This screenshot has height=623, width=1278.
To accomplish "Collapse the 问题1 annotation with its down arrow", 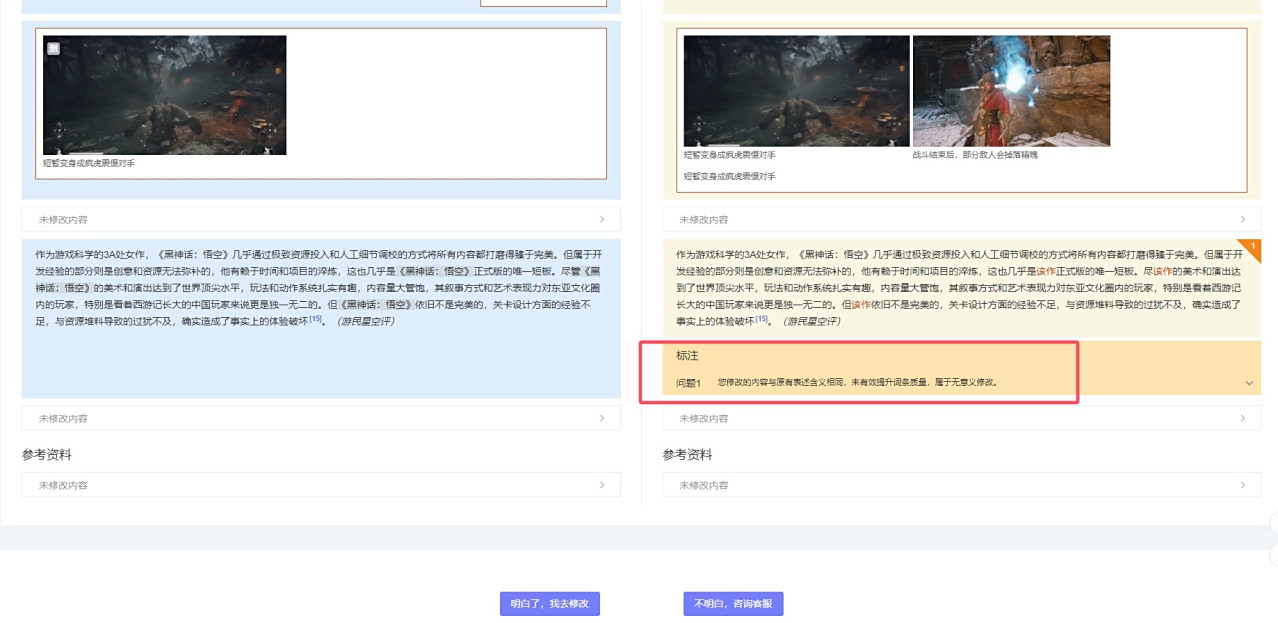I will click(x=1249, y=383).
